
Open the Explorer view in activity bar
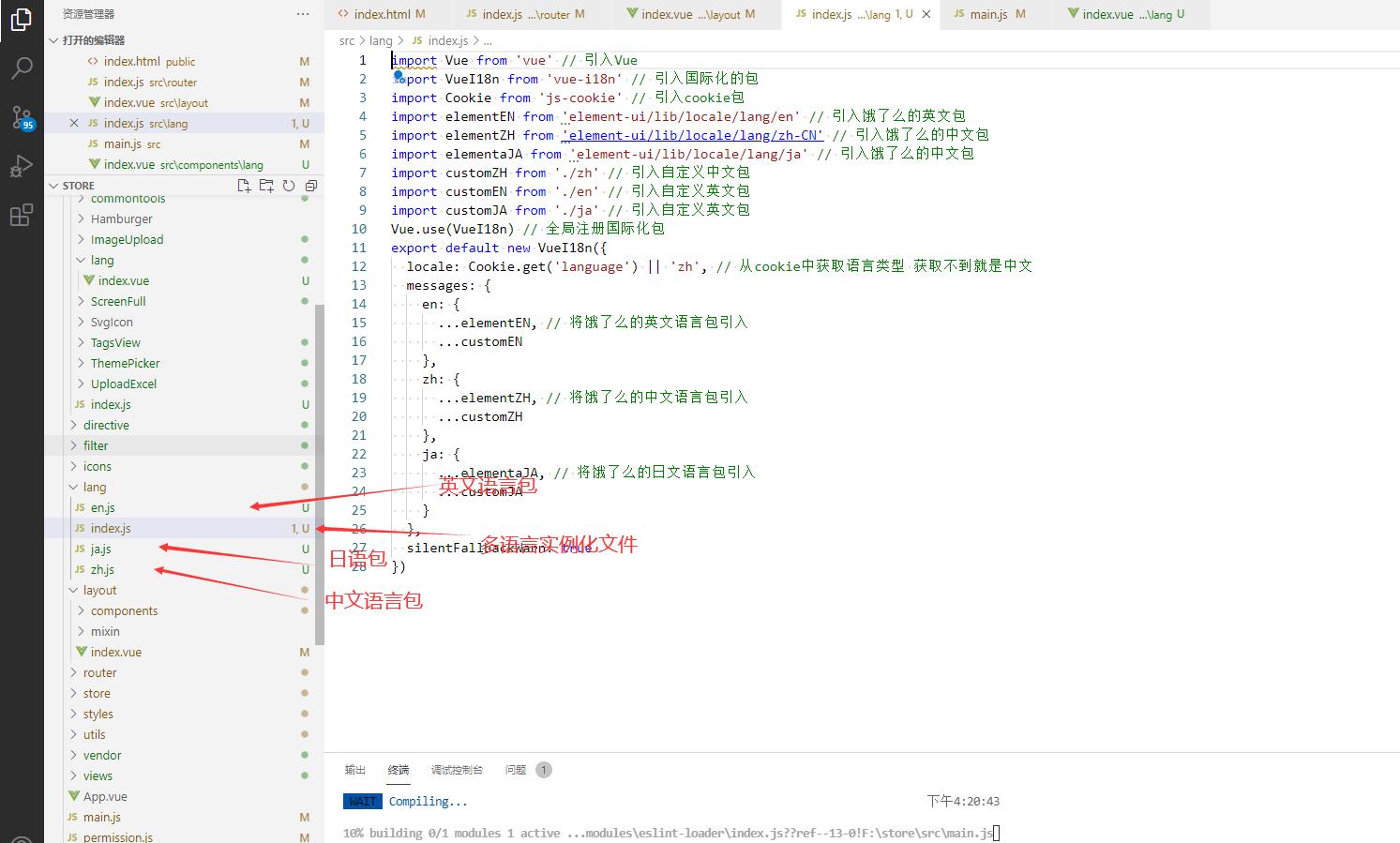(x=22, y=20)
